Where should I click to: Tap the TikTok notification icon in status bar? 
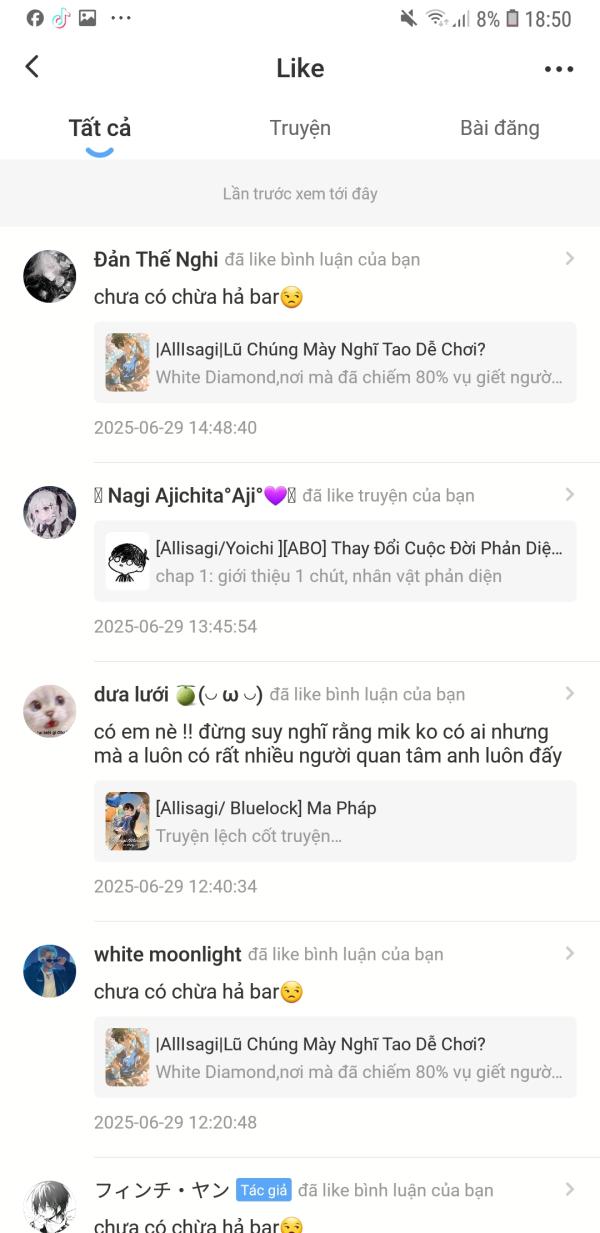point(61,18)
